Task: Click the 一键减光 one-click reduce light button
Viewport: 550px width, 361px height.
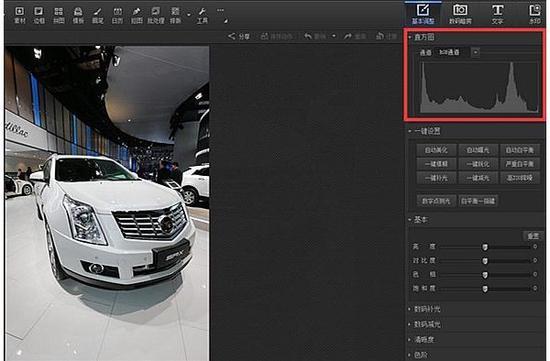Action: [x=478, y=178]
